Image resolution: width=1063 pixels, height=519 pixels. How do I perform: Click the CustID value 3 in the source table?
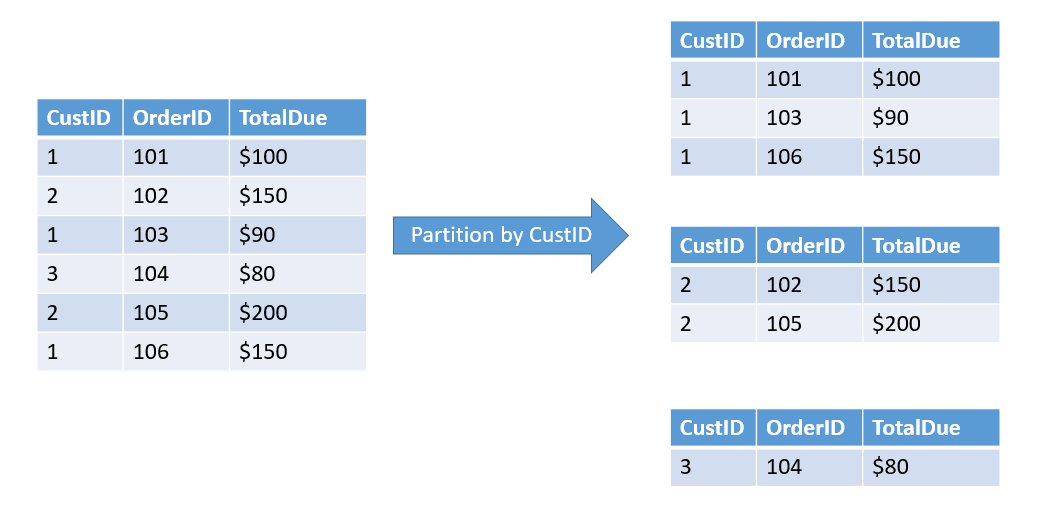(x=80, y=274)
